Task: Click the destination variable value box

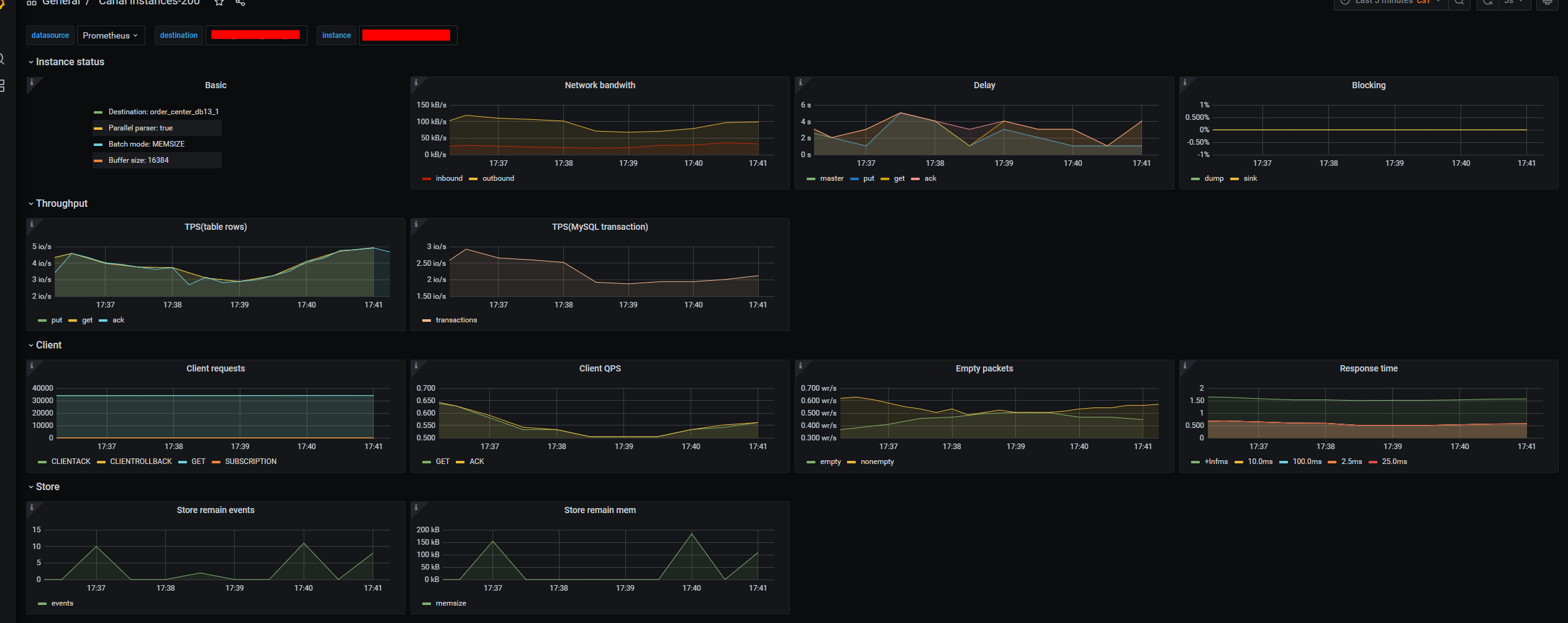Action: tap(256, 35)
